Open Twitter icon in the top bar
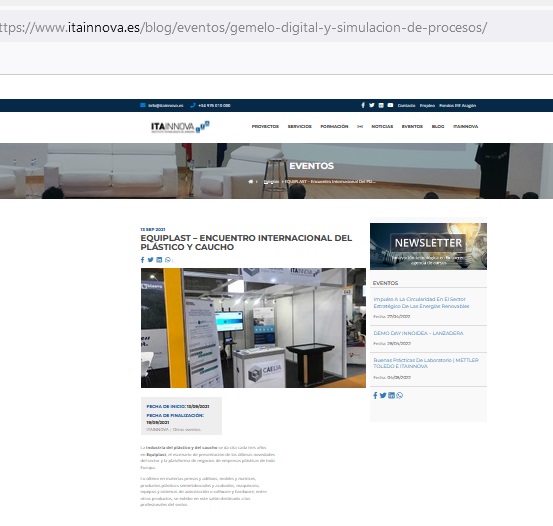The image size is (553, 526). point(372,105)
